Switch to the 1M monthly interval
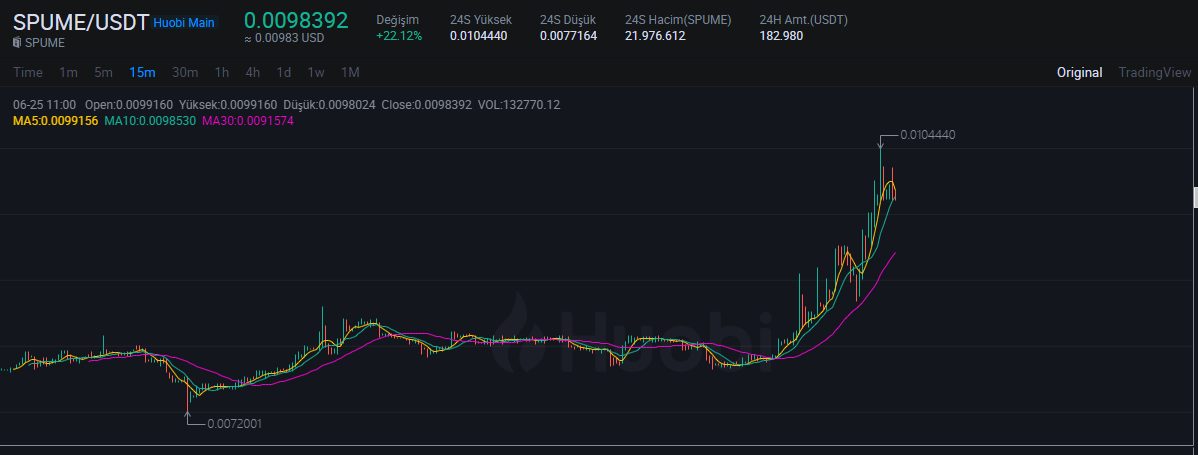 [x=350, y=73]
